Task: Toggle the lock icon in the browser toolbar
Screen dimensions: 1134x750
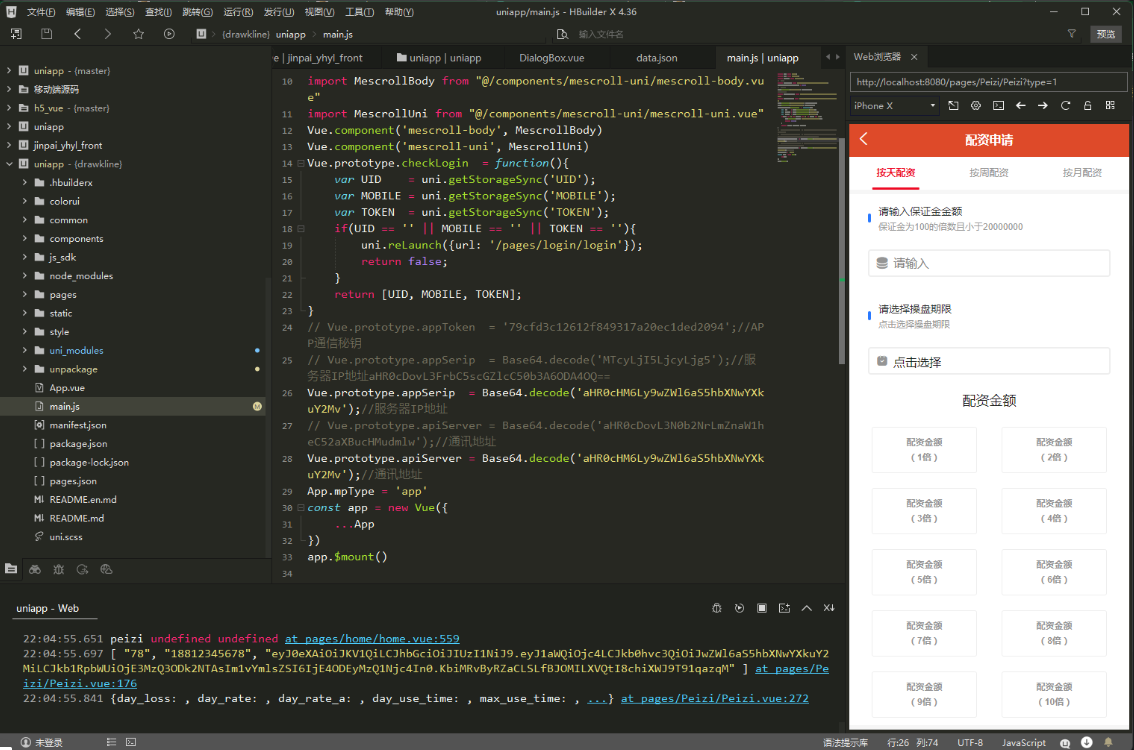Action: click(x=1087, y=106)
